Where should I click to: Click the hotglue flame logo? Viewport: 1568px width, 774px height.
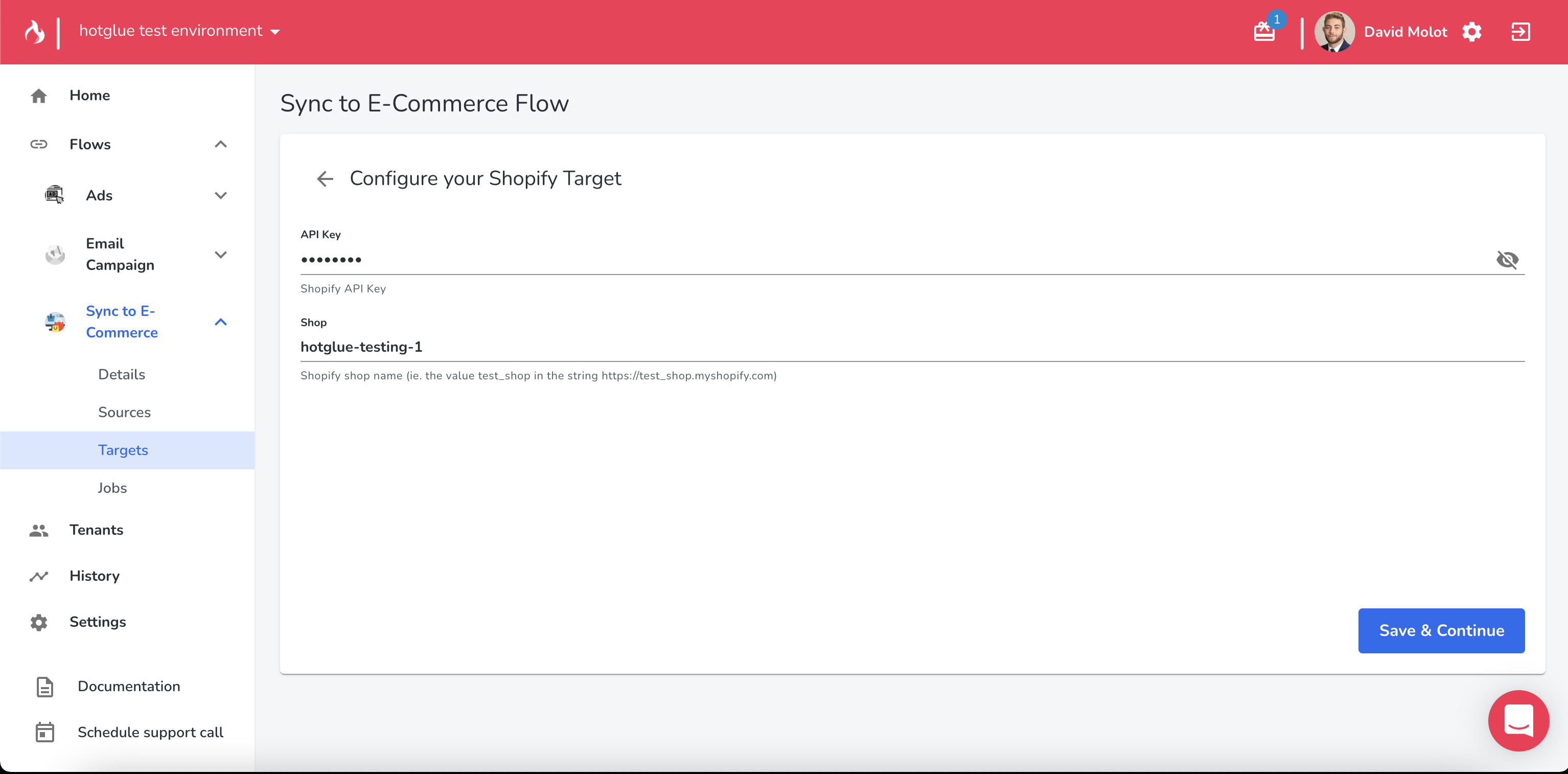[35, 32]
